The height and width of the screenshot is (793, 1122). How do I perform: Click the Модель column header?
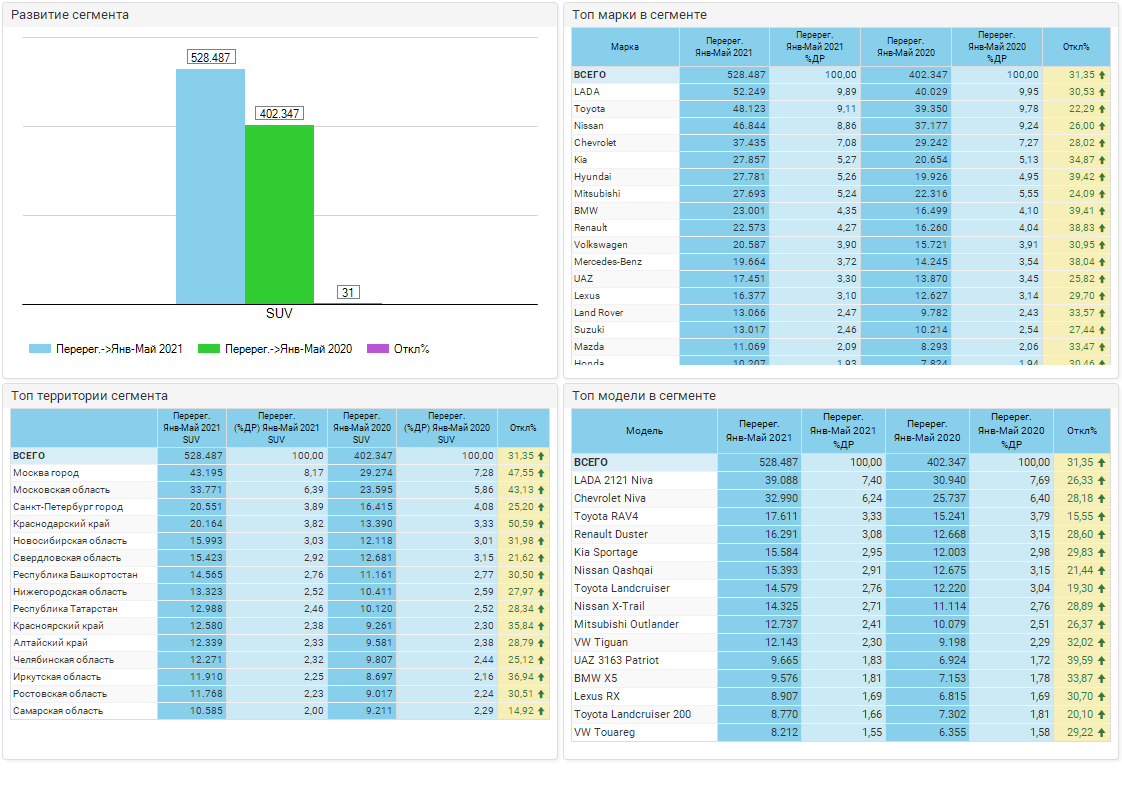pos(644,431)
